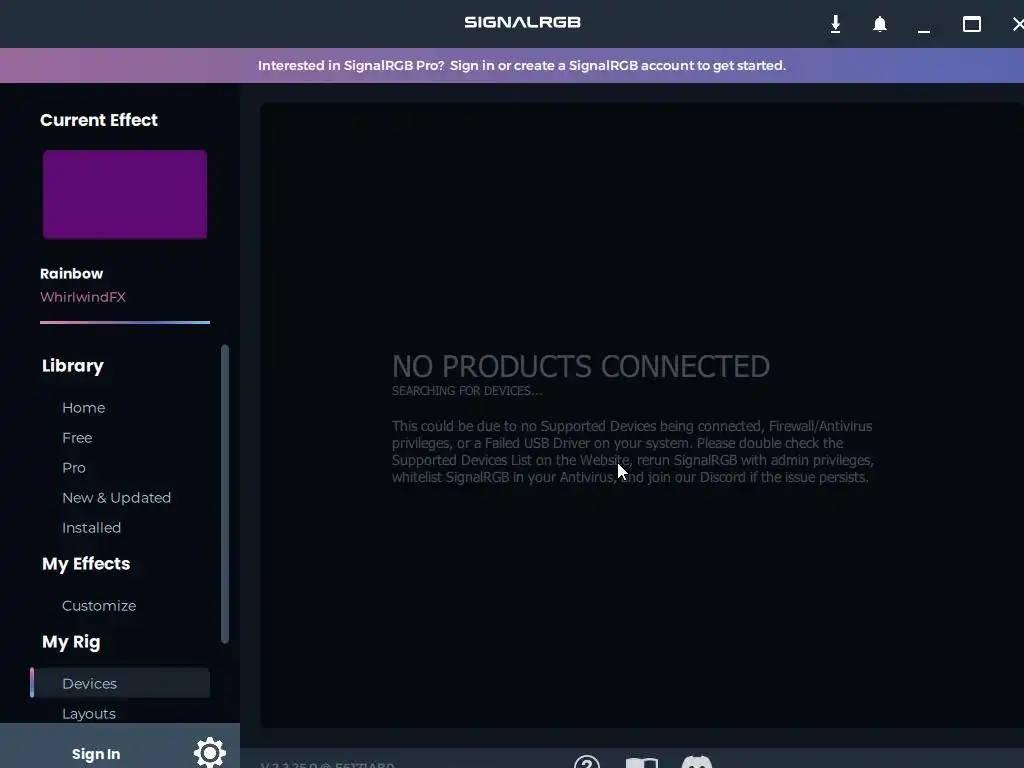The height and width of the screenshot is (768, 1024).
Task: Open Customize under My Effects
Action: (x=99, y=605)
